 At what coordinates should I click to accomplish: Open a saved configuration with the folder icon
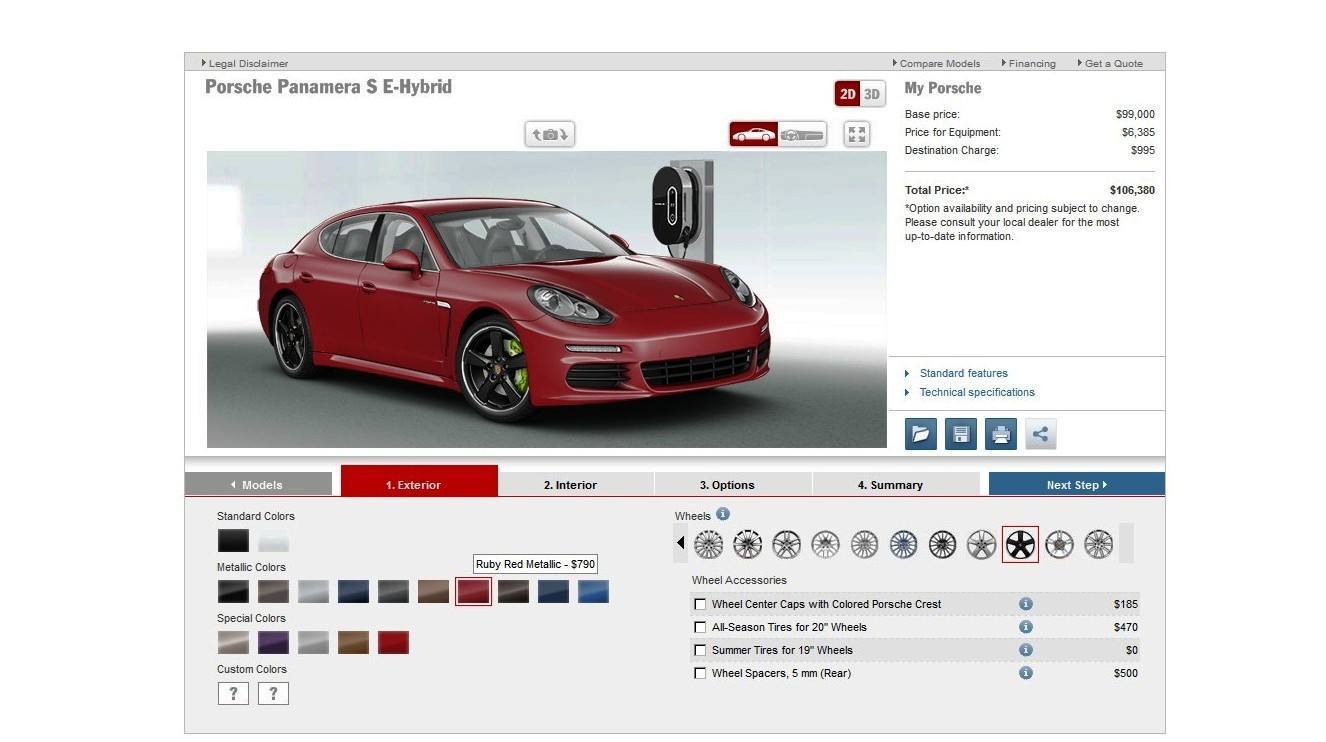coord(921,434)
